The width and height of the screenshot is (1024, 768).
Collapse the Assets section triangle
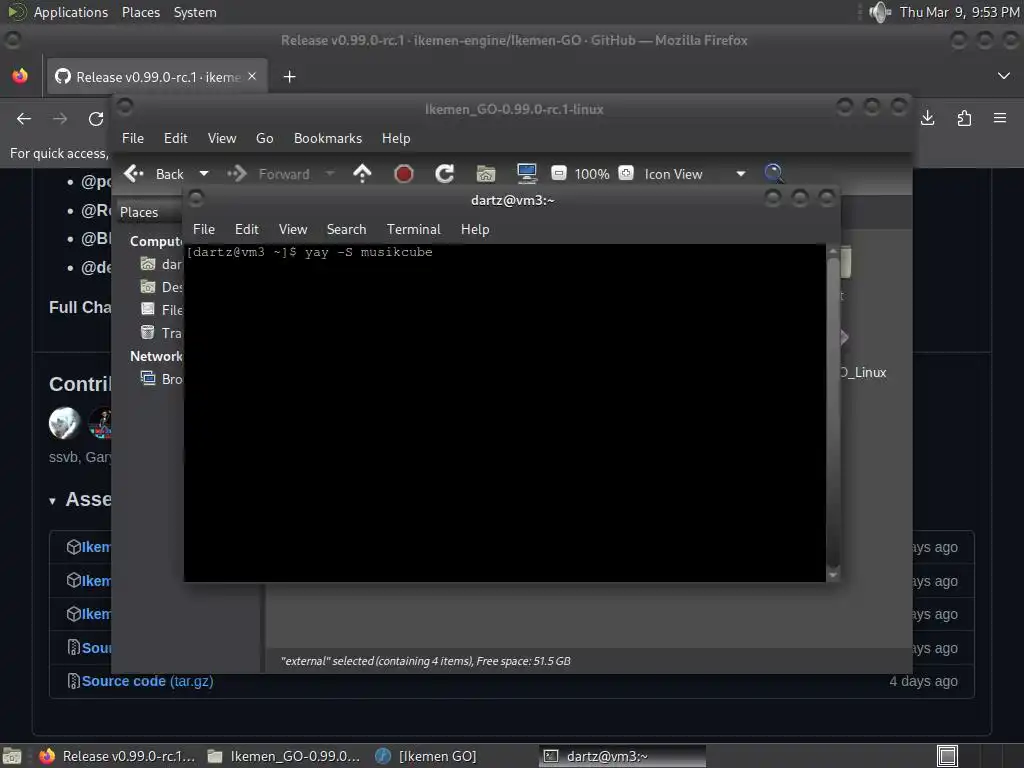pyautogui.click(x=52, y=501)
